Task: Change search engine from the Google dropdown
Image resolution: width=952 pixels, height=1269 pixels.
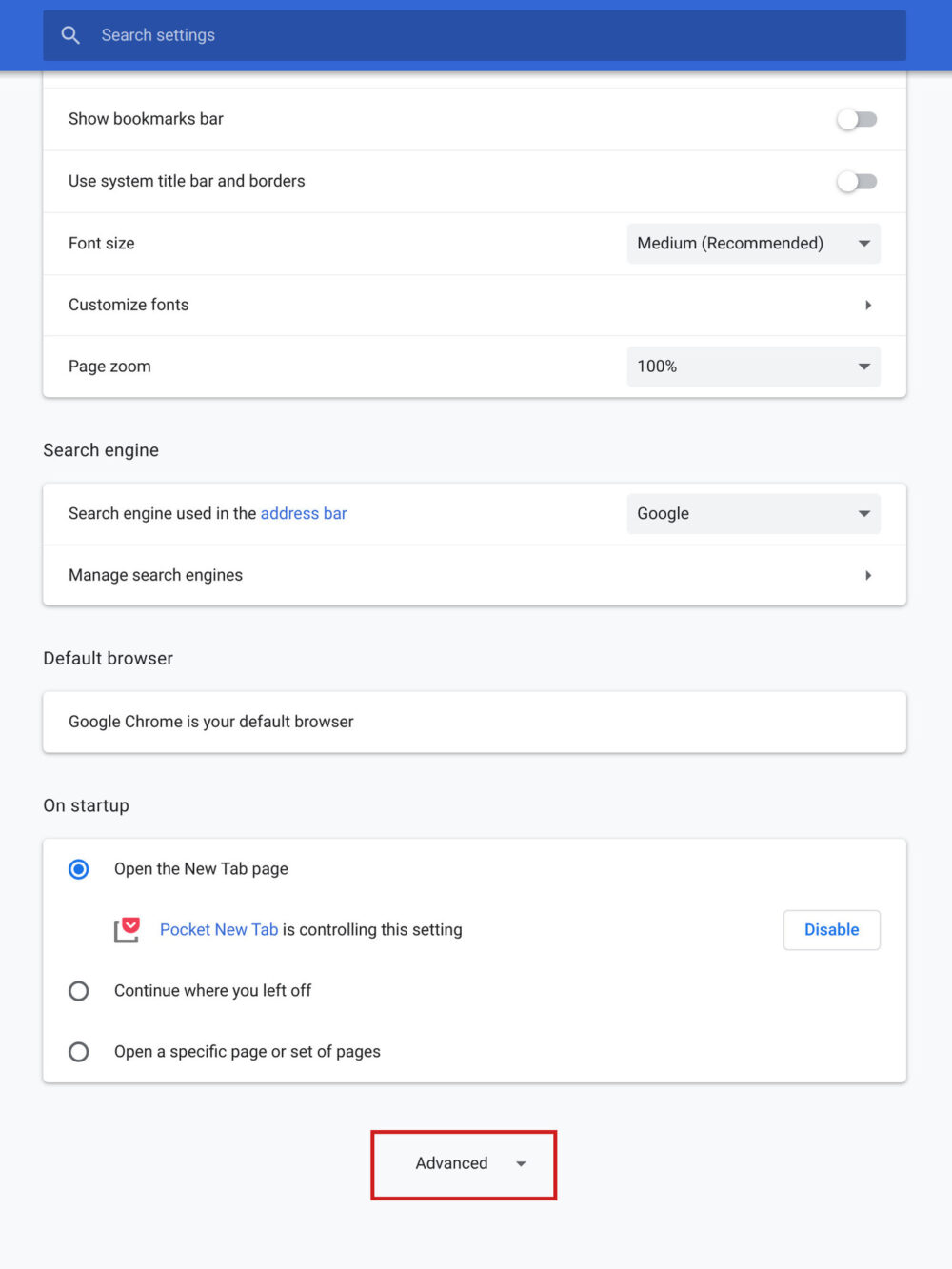Action: click(x=753, y=513)
